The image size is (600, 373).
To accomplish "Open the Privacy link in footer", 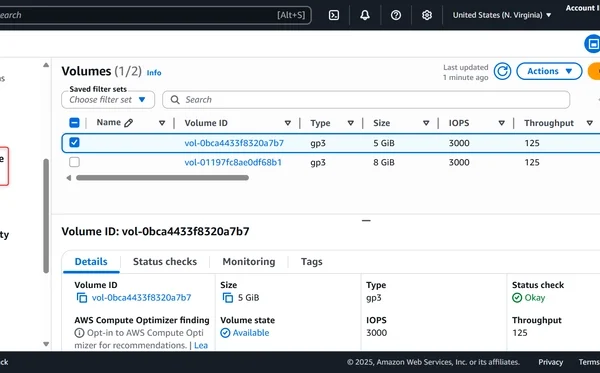I will tap(551, 362).
